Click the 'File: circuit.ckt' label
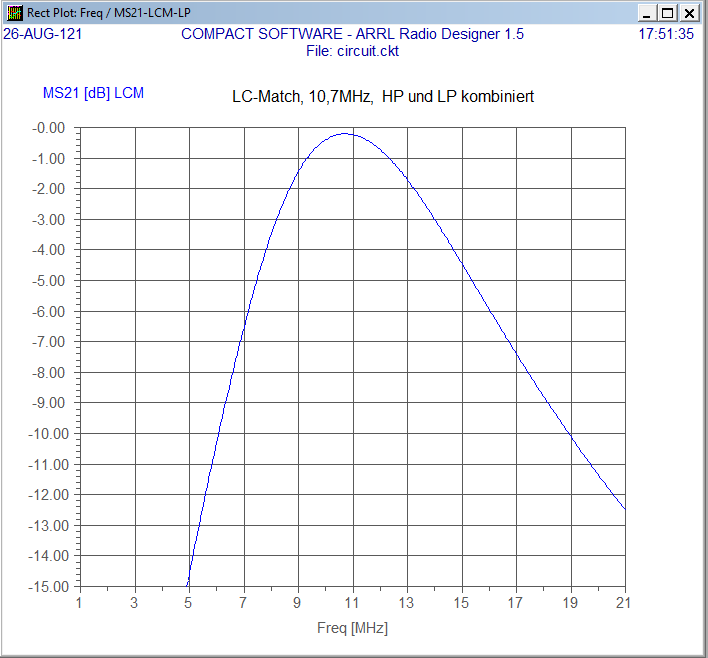The height and width of the screenshot is (658, 708). [352, 51]
